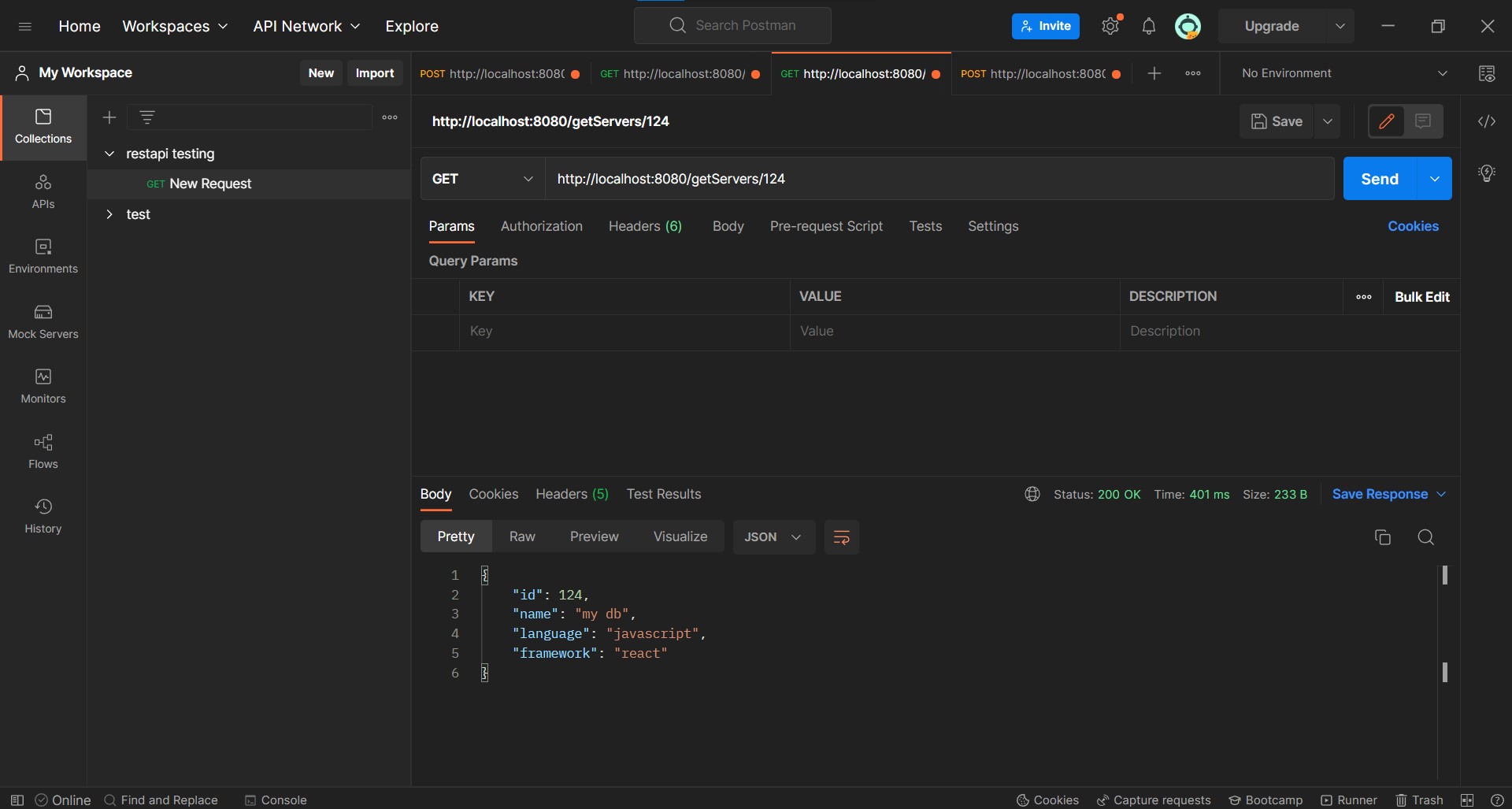Open the HTTP method GET dropdown
The height and width of the screenshot is (809, 1512).
click(483, 179)
